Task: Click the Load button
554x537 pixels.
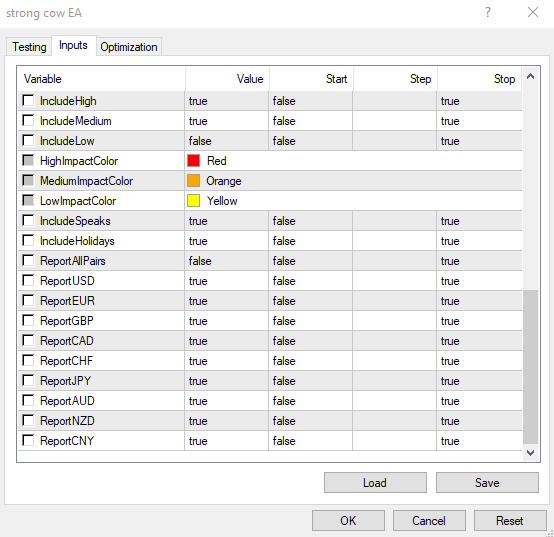Action: click(x=375, y=483)
